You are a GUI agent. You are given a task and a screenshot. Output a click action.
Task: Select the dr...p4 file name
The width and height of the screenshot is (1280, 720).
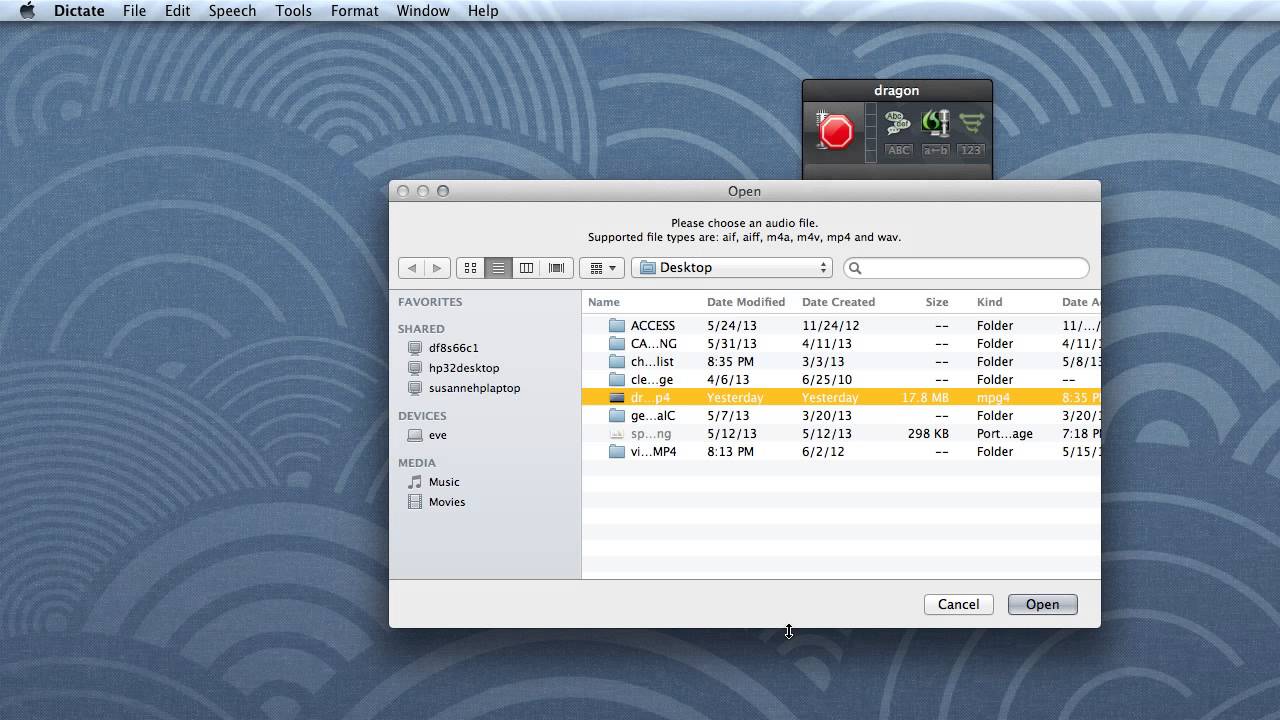pos(650,398)
